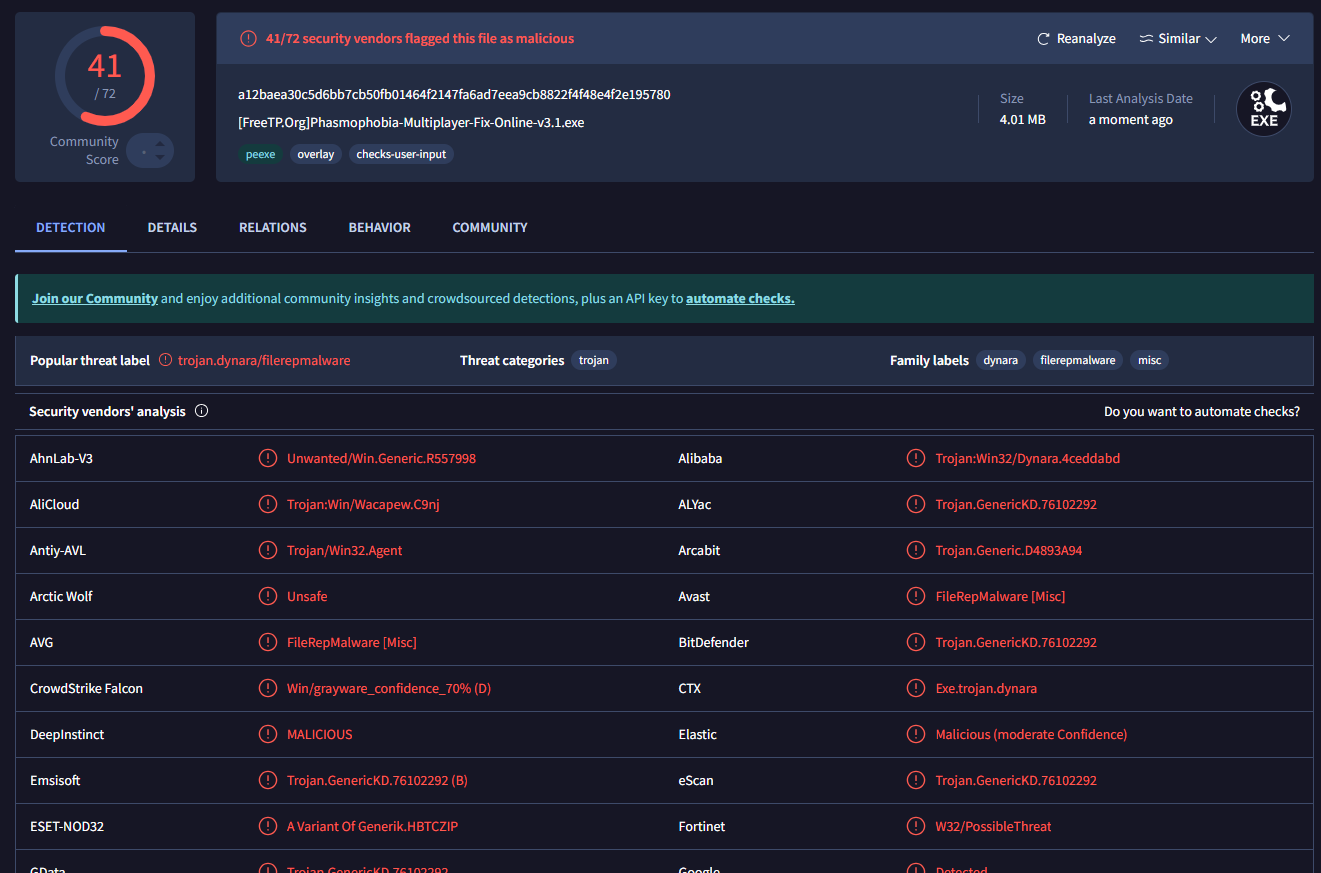The height and width of the screenshot is (873, 1321).
Task: Click the W32/PossibleThreat detection
Action: coord(994,826)
